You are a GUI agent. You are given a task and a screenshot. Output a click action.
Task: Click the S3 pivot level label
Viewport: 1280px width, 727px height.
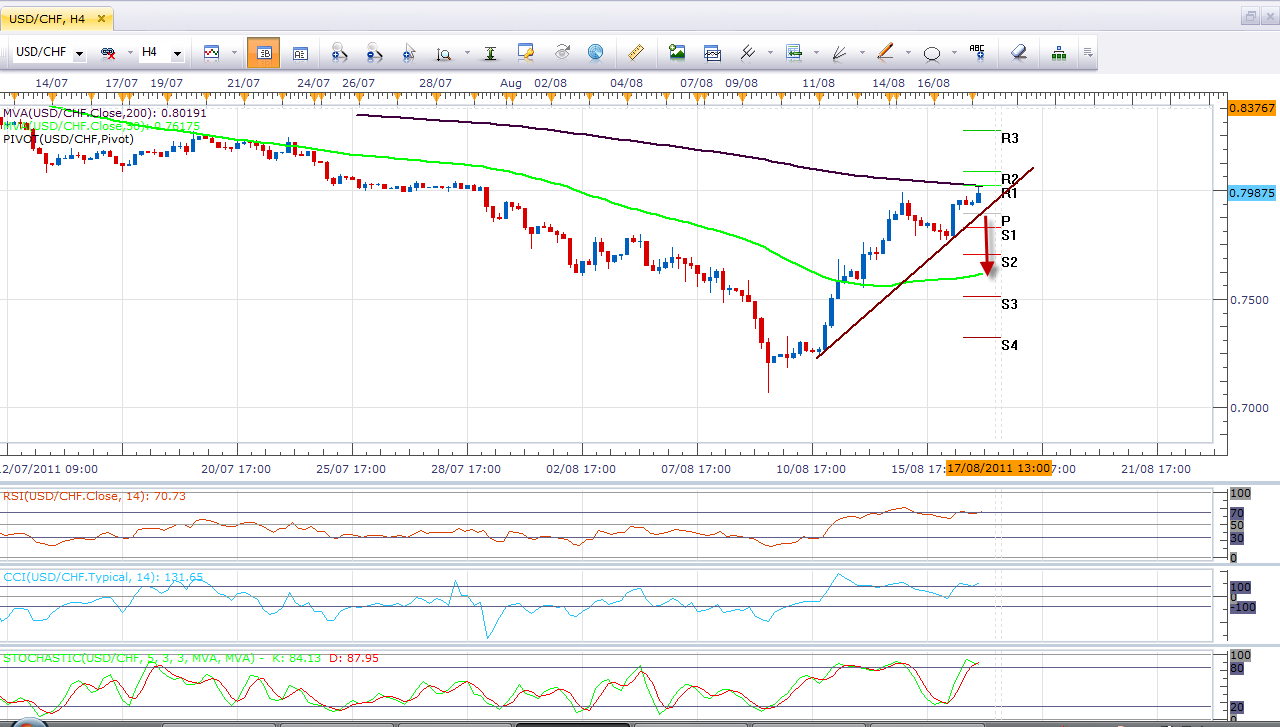(1009, 304)
